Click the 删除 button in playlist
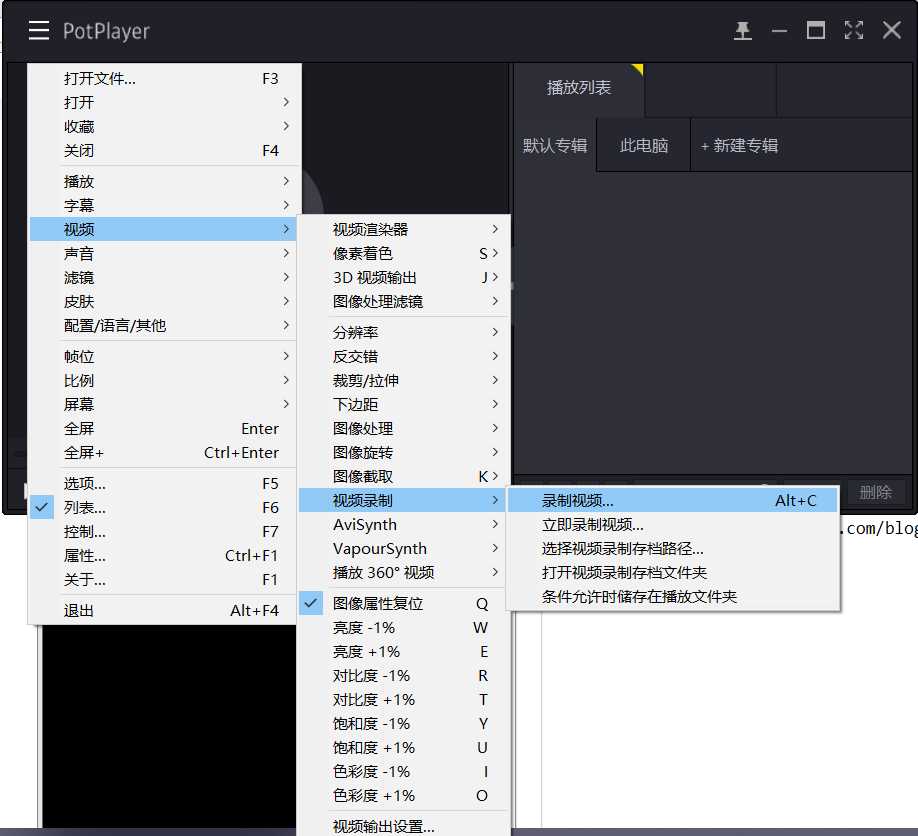Viewport: 918px width, 836px height. (875, 492)
